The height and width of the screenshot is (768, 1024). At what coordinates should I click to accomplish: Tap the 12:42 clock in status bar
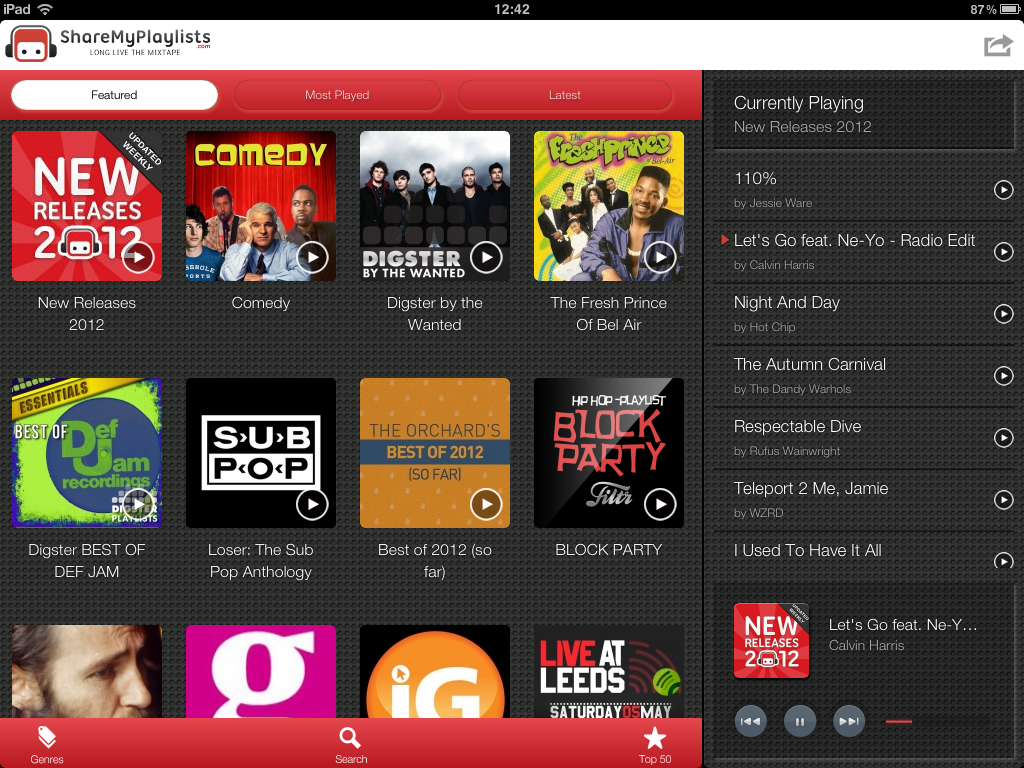(x=512, y=9)
